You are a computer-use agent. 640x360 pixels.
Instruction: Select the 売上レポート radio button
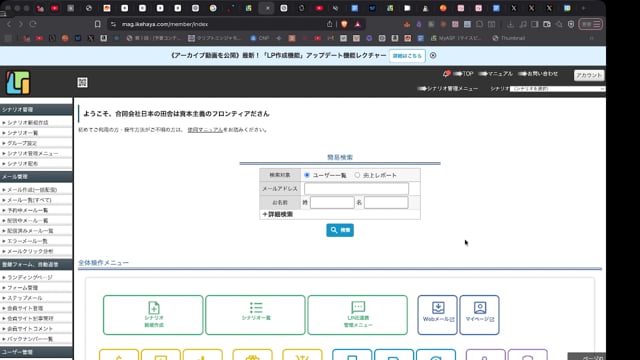click(357, 175)
